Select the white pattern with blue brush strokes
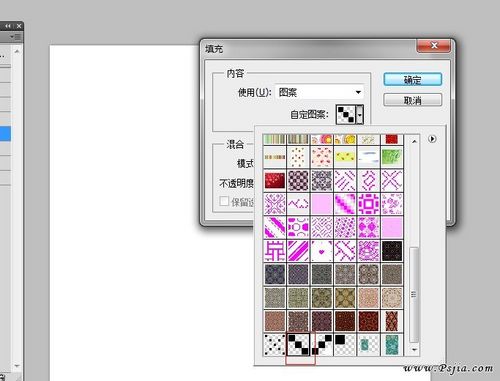Viewport: 500px width, 381px height. [369, 157]
